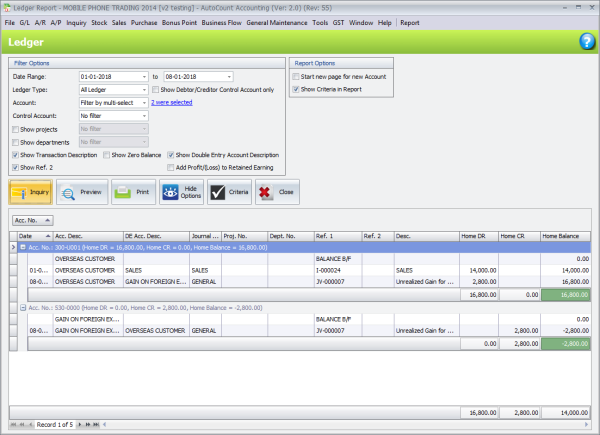Viewport: 600px width, 435px height.
Task: Click the Print button
Action: click(x=134, y=192)
